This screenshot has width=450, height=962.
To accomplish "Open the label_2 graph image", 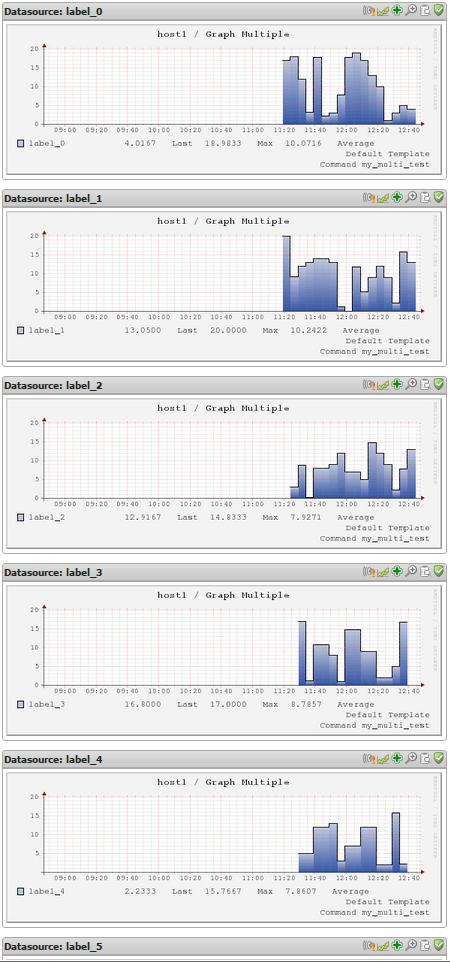I will tap(225, 473).
